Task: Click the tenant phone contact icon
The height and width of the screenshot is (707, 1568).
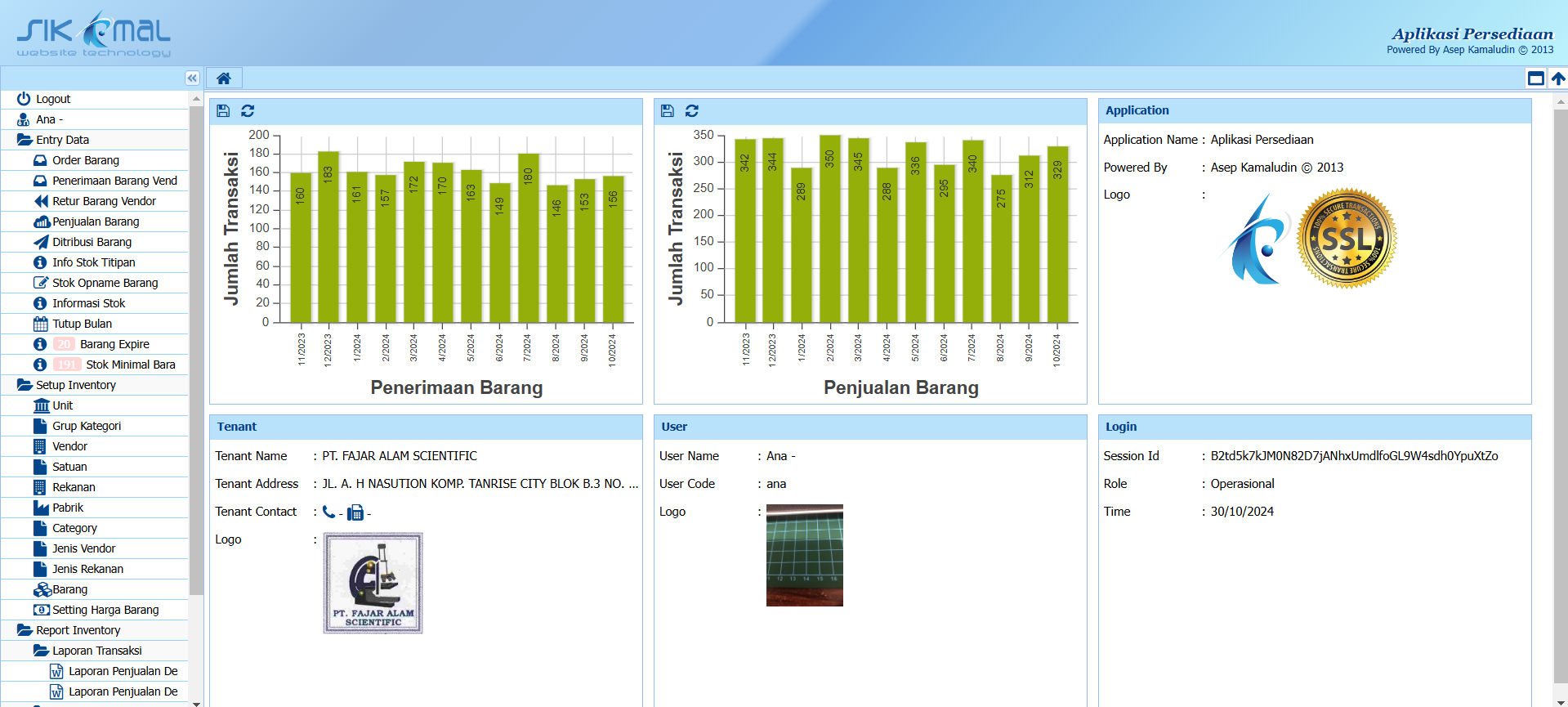Action: click(328, 512)
